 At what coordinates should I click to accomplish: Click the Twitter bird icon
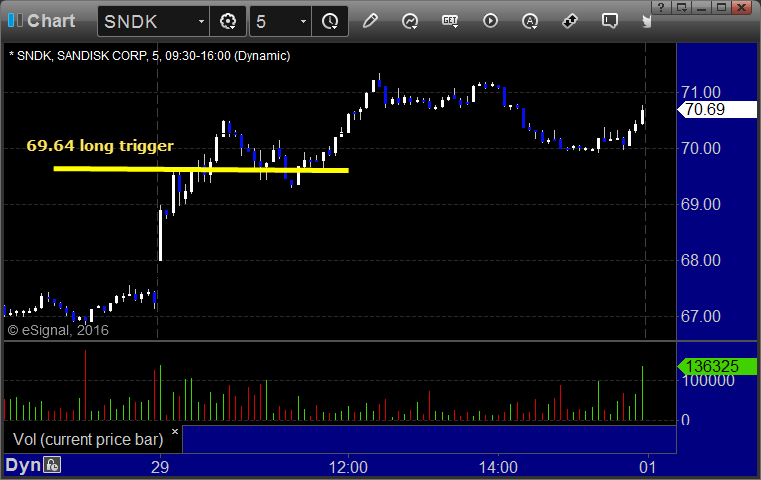tap(646, 21)
